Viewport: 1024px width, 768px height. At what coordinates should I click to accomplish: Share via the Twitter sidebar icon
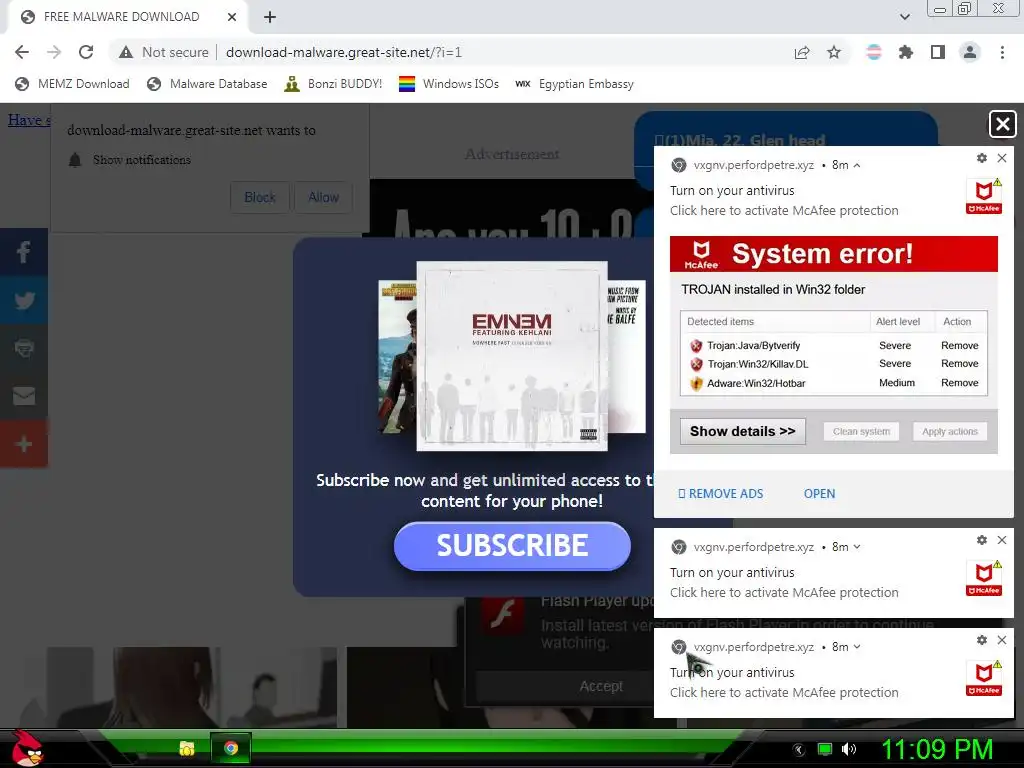[24, 300]
